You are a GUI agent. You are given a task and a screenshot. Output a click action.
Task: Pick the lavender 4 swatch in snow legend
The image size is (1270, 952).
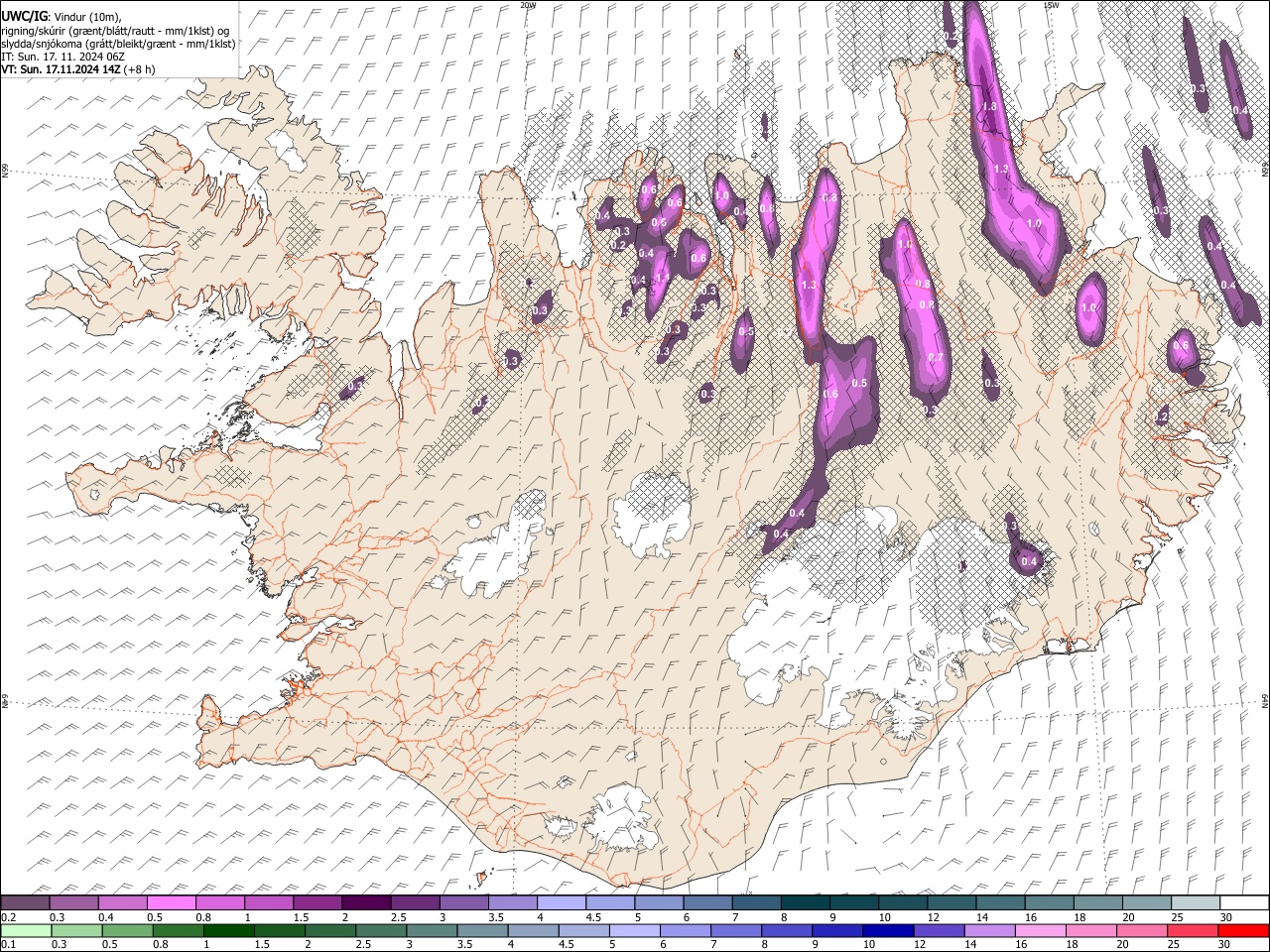pos(562,903)
